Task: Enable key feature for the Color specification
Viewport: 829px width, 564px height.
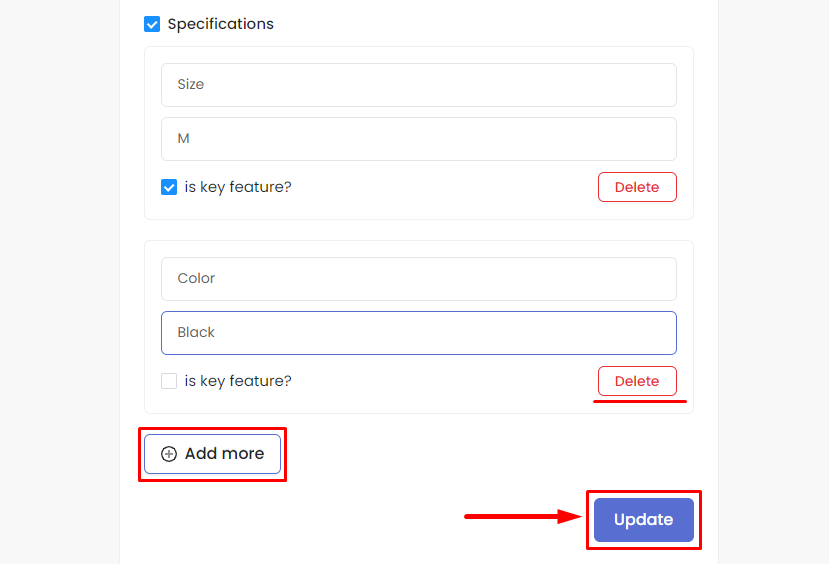Action: pyautogui.click(x=169, y=381)
